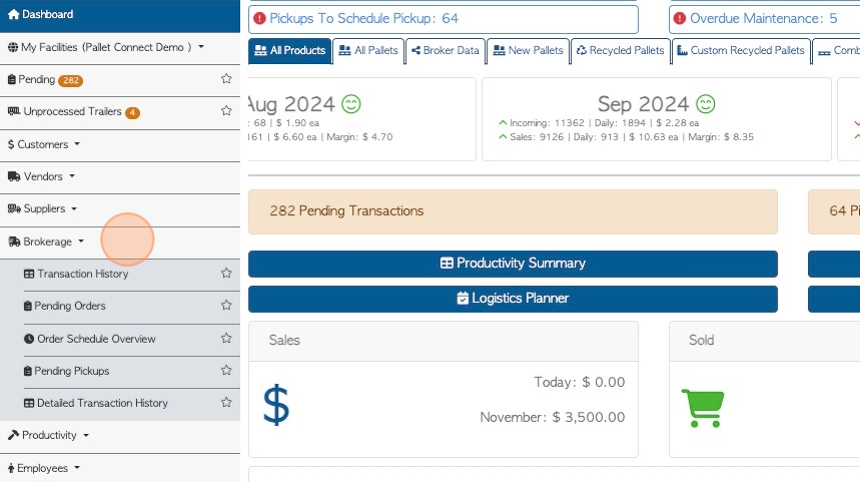
Task: Click the Sep 2024 smiley face icon
Action: coord(705,104)
